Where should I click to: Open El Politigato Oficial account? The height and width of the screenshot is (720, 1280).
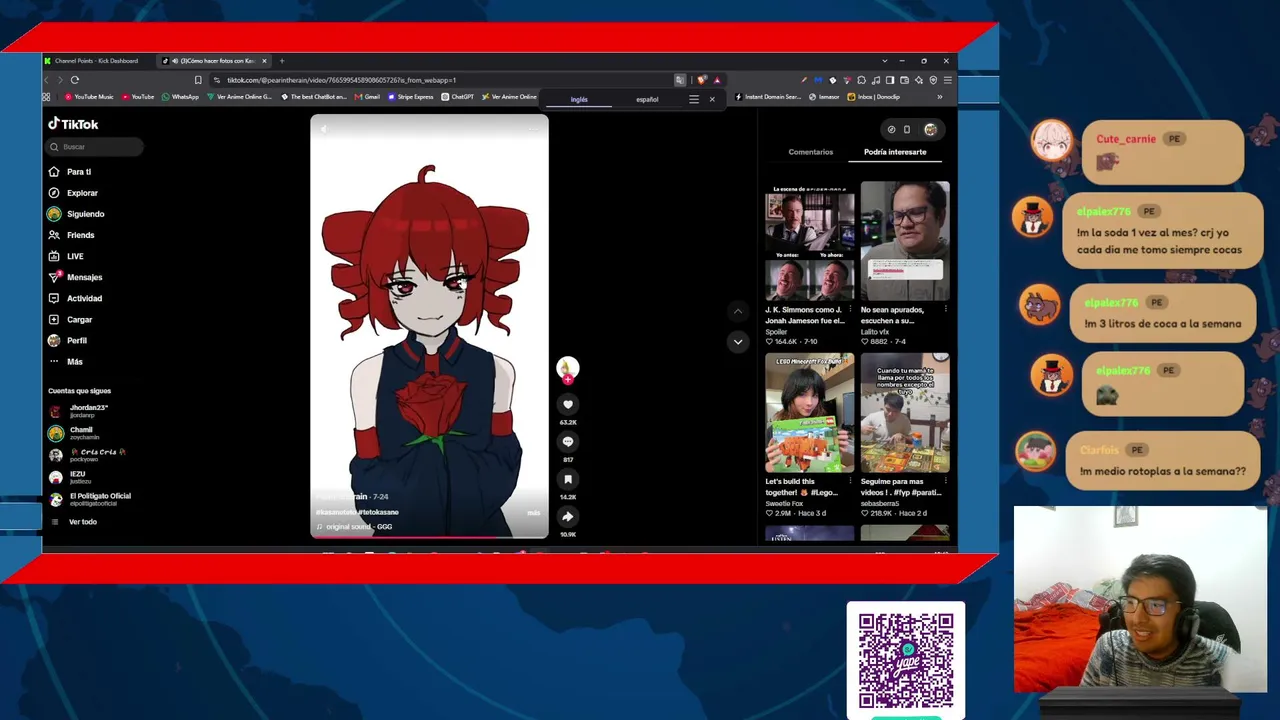pos(90,499)
